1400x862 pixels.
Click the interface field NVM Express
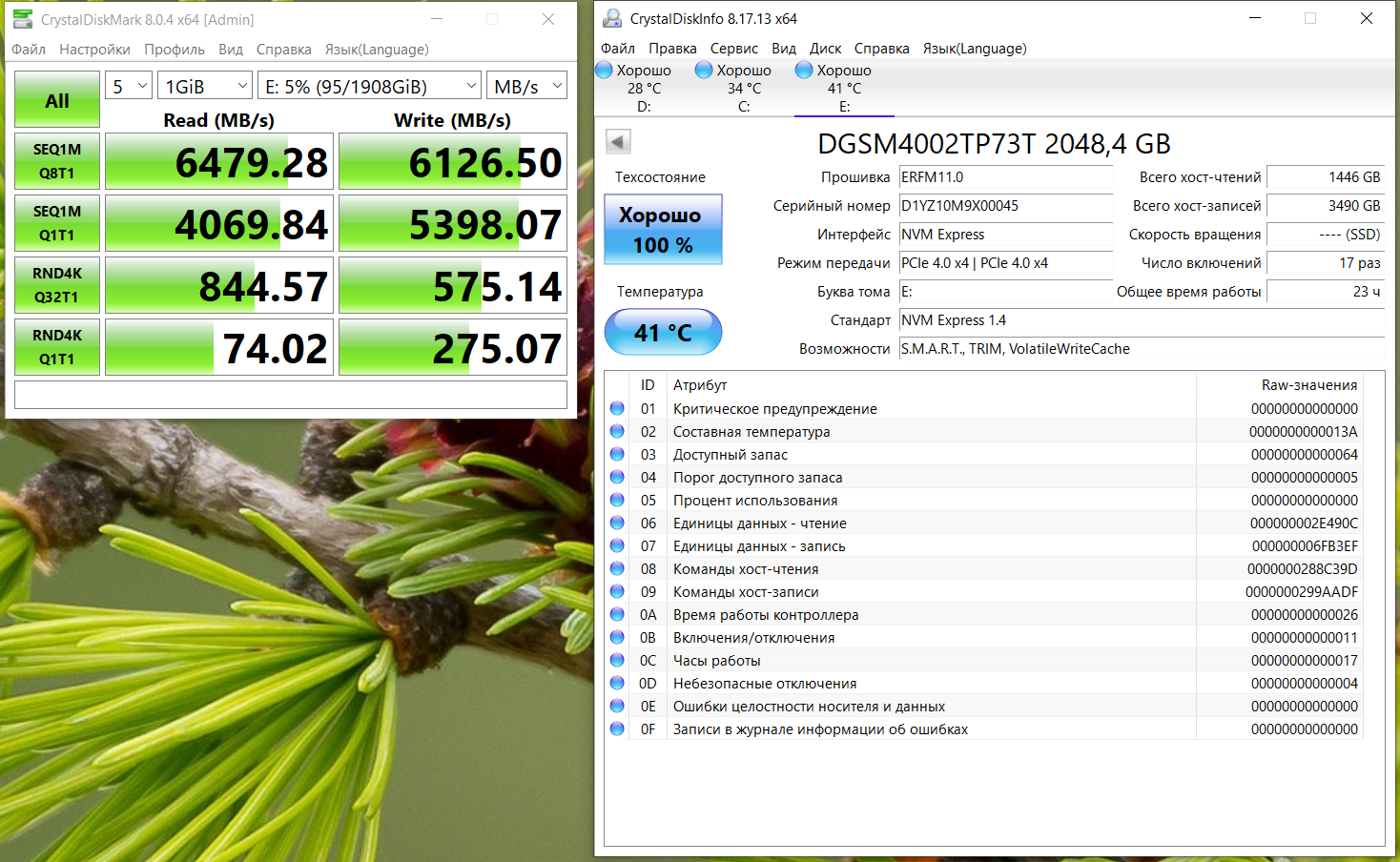(1006, 235)
